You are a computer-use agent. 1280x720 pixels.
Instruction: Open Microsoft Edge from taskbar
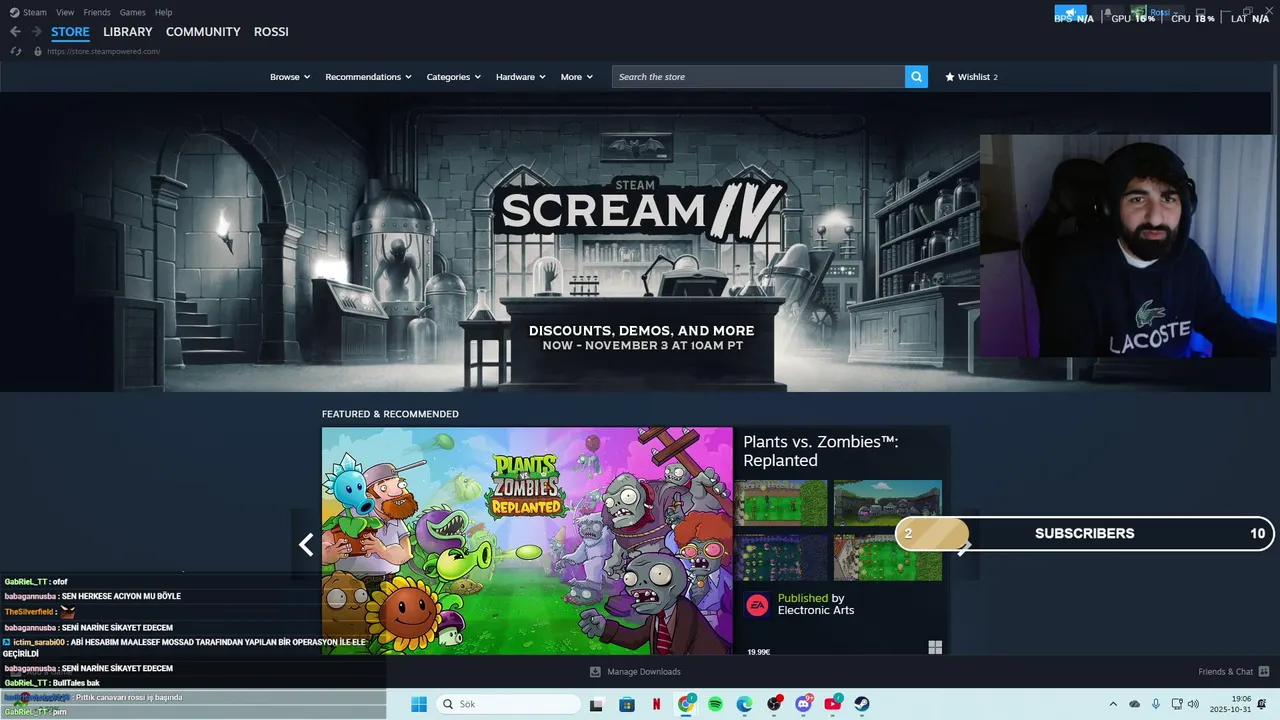745,704
